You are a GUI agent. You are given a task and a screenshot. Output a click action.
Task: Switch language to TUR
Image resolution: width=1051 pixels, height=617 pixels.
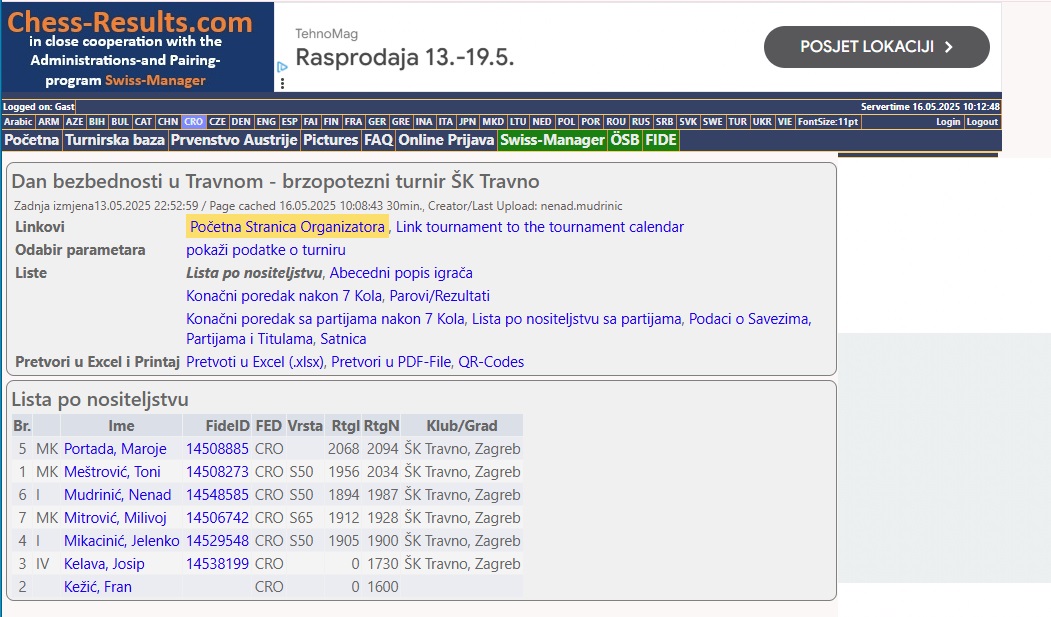click(737, 122)
